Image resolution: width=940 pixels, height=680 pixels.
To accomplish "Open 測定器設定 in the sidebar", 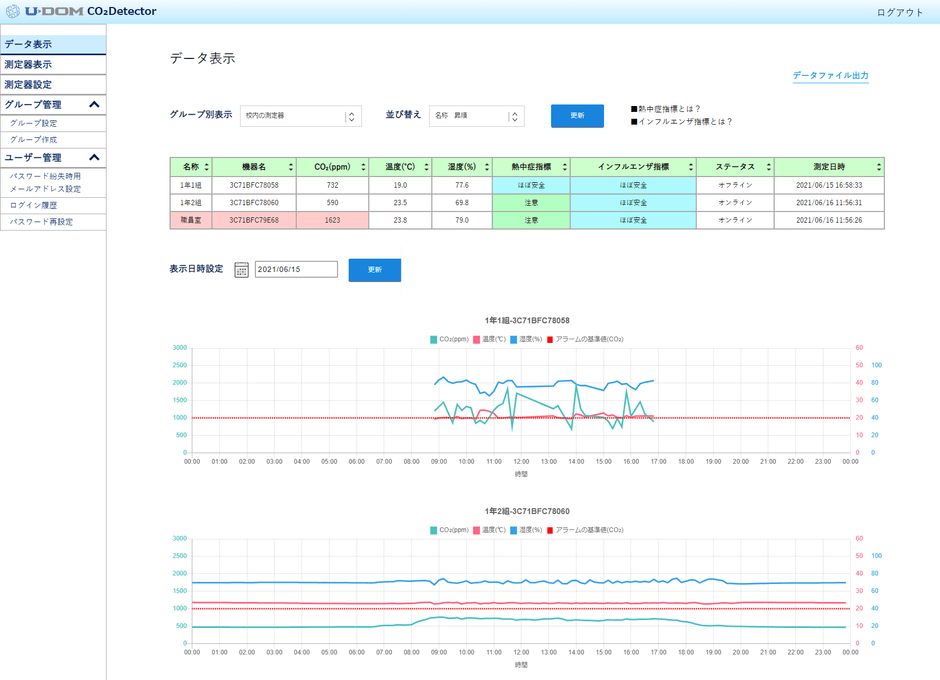I will (28, 84).
